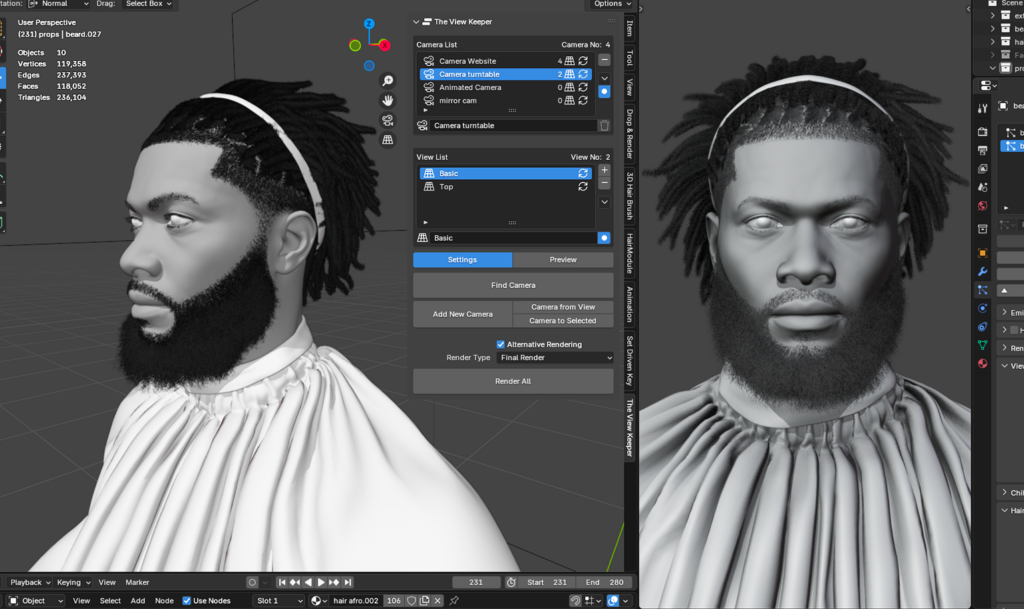
Task: Click the blue Z axis on navigation gizmo
Action: pyautogui.click(x=369, y=23)
